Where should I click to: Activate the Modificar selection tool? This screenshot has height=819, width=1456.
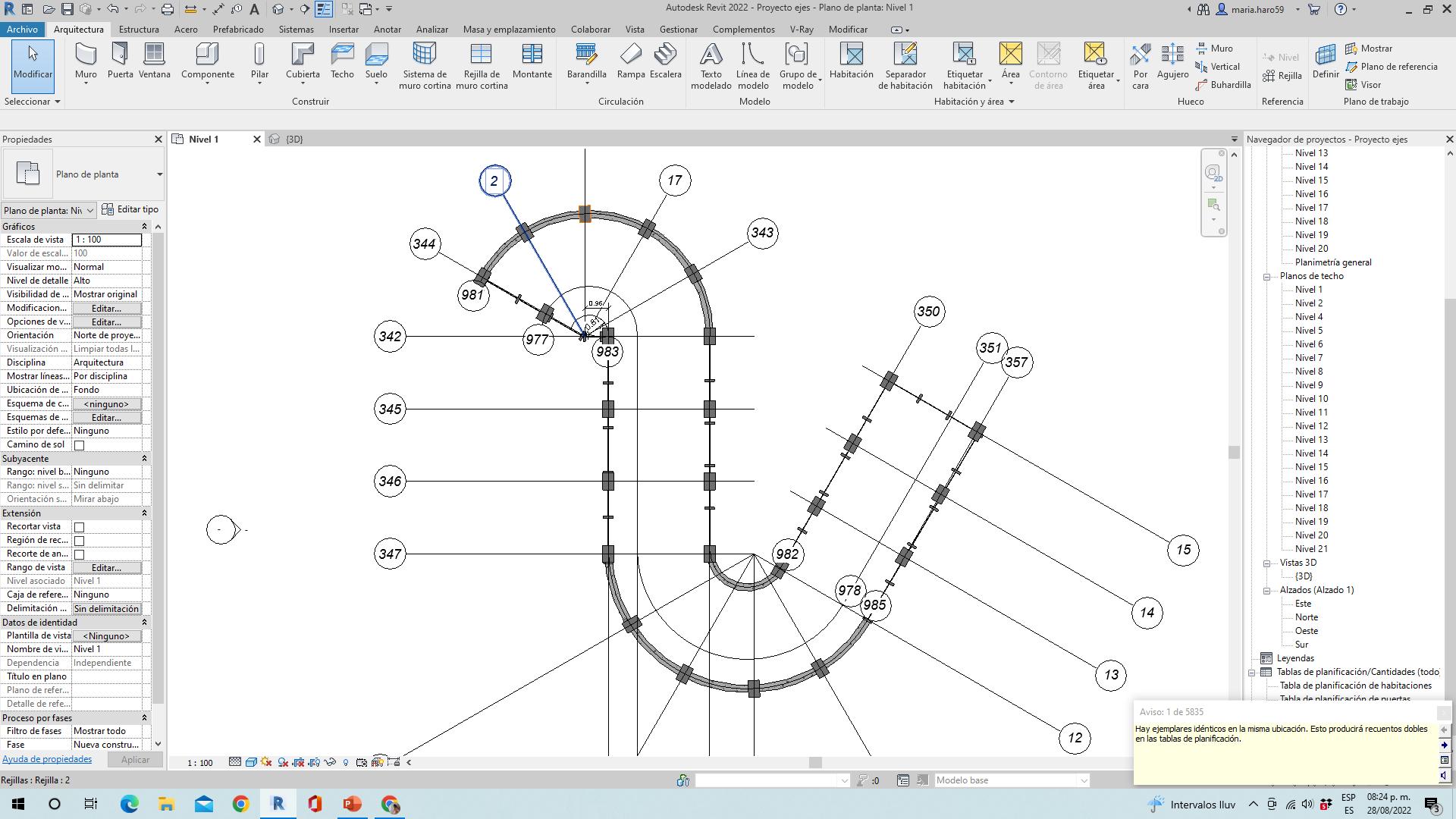pos(33,67)
